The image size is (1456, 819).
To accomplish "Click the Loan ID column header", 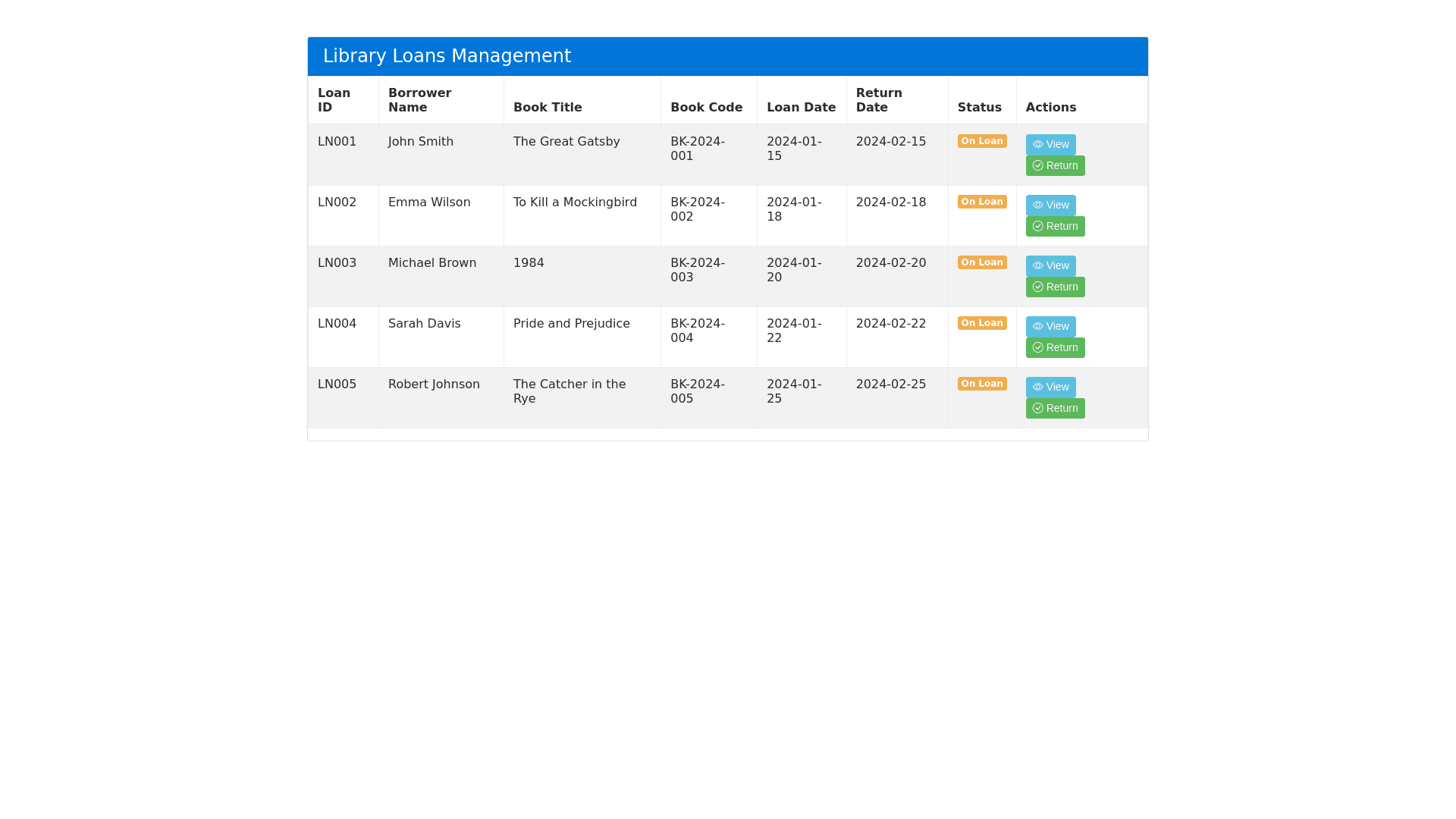I will [x=334, y=100].
